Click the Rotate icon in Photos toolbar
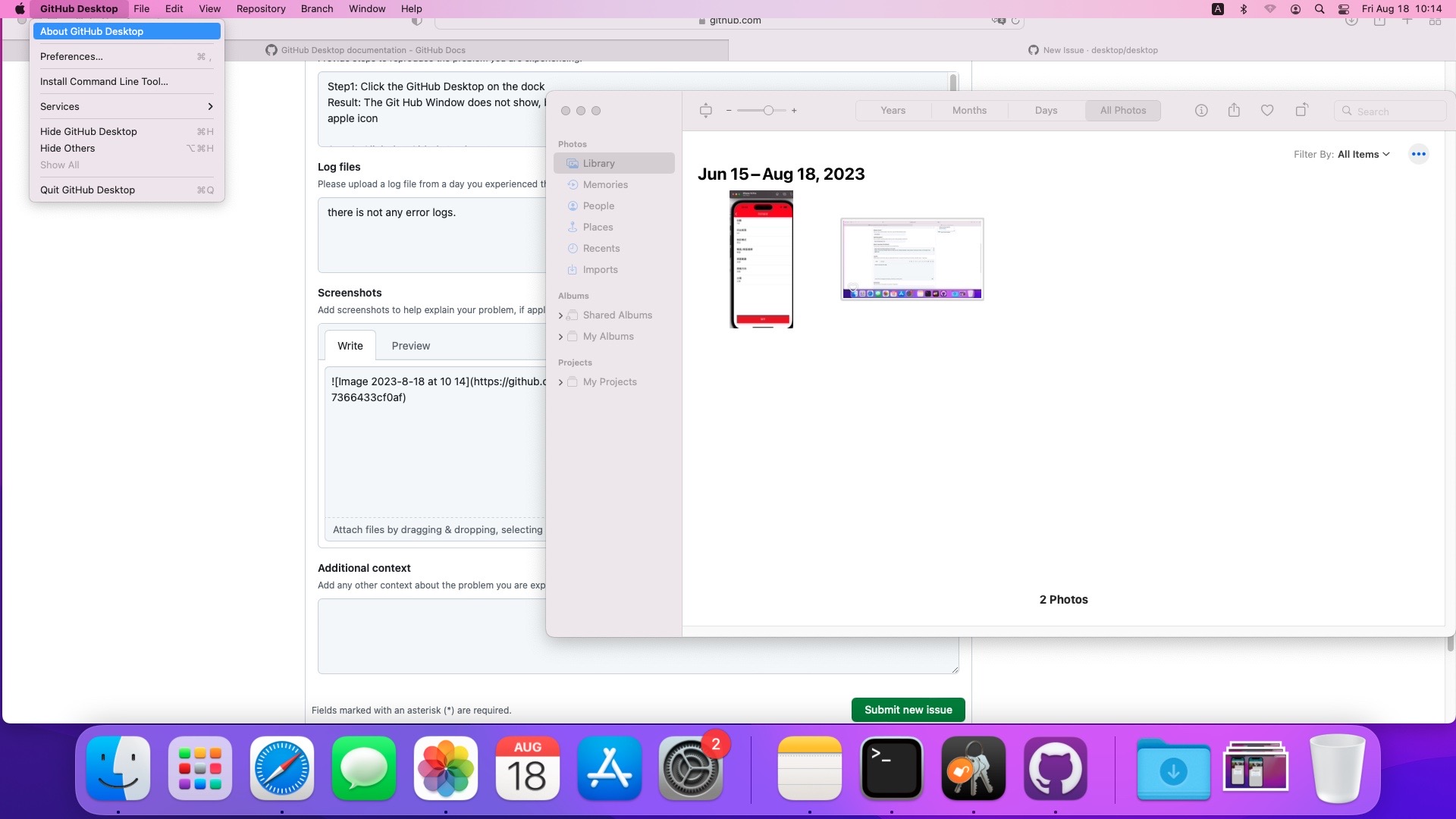Viewport: 1456px width, 819px height. pyautogui.click(x=1301, y=111)
